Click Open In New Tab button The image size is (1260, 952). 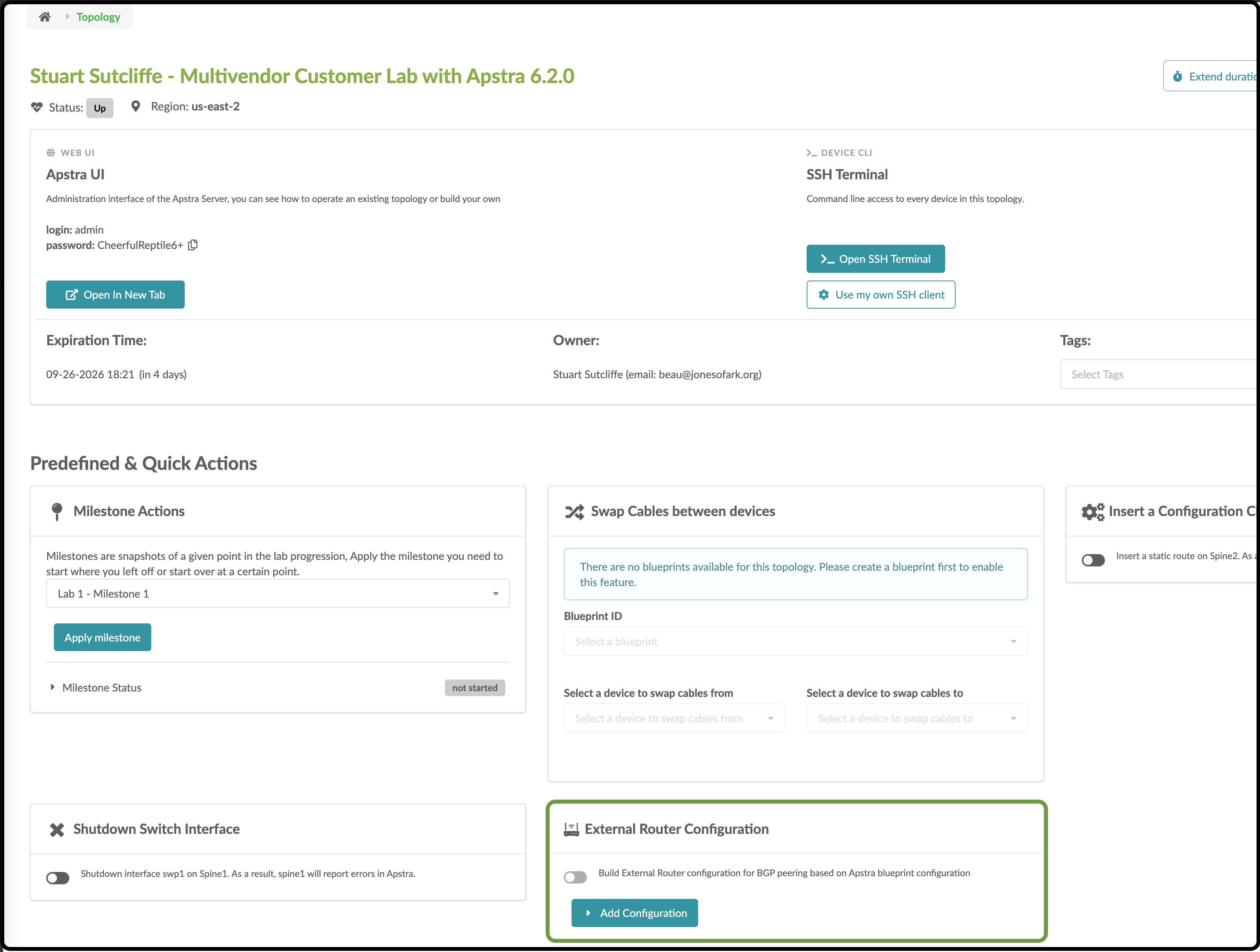[115, 294]
